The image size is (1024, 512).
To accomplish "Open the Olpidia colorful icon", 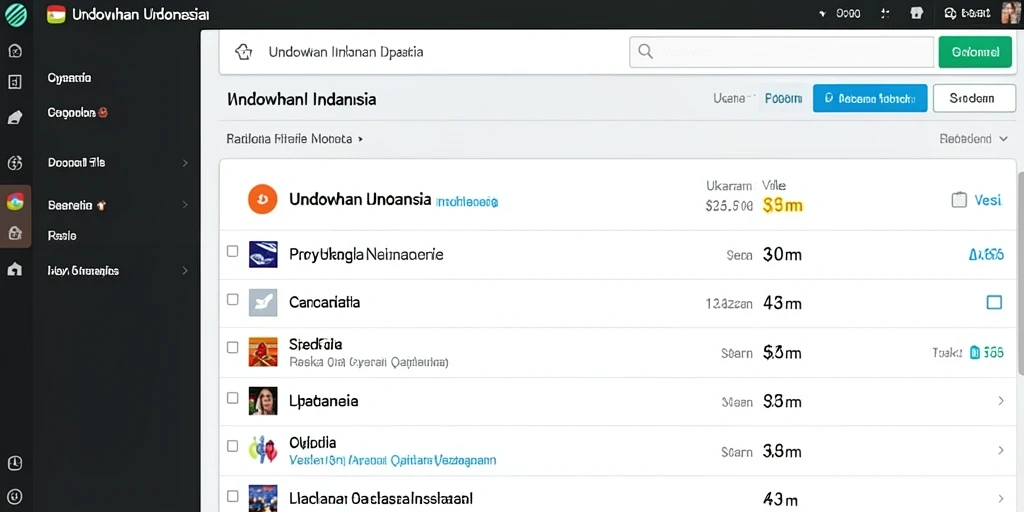I will pyautogui.click(x=263, y=449).
